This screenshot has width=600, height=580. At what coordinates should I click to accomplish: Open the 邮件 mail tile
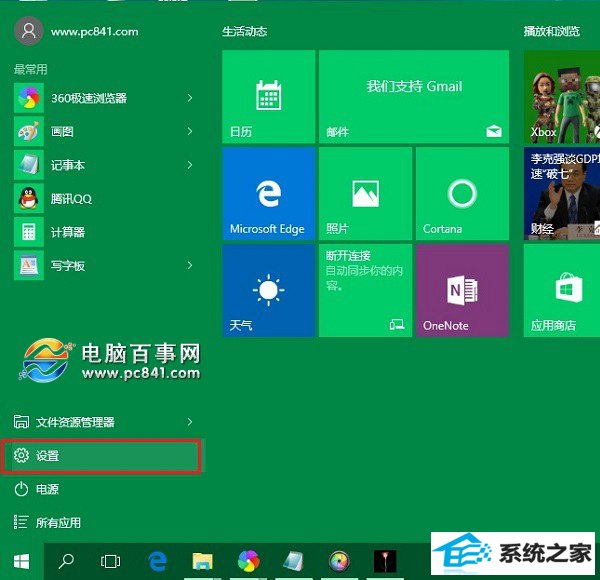click(414, 96)
